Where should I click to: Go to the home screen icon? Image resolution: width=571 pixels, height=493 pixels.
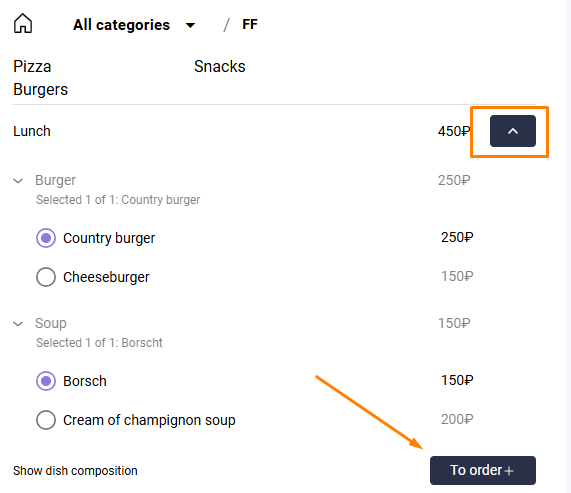point(23,23)
